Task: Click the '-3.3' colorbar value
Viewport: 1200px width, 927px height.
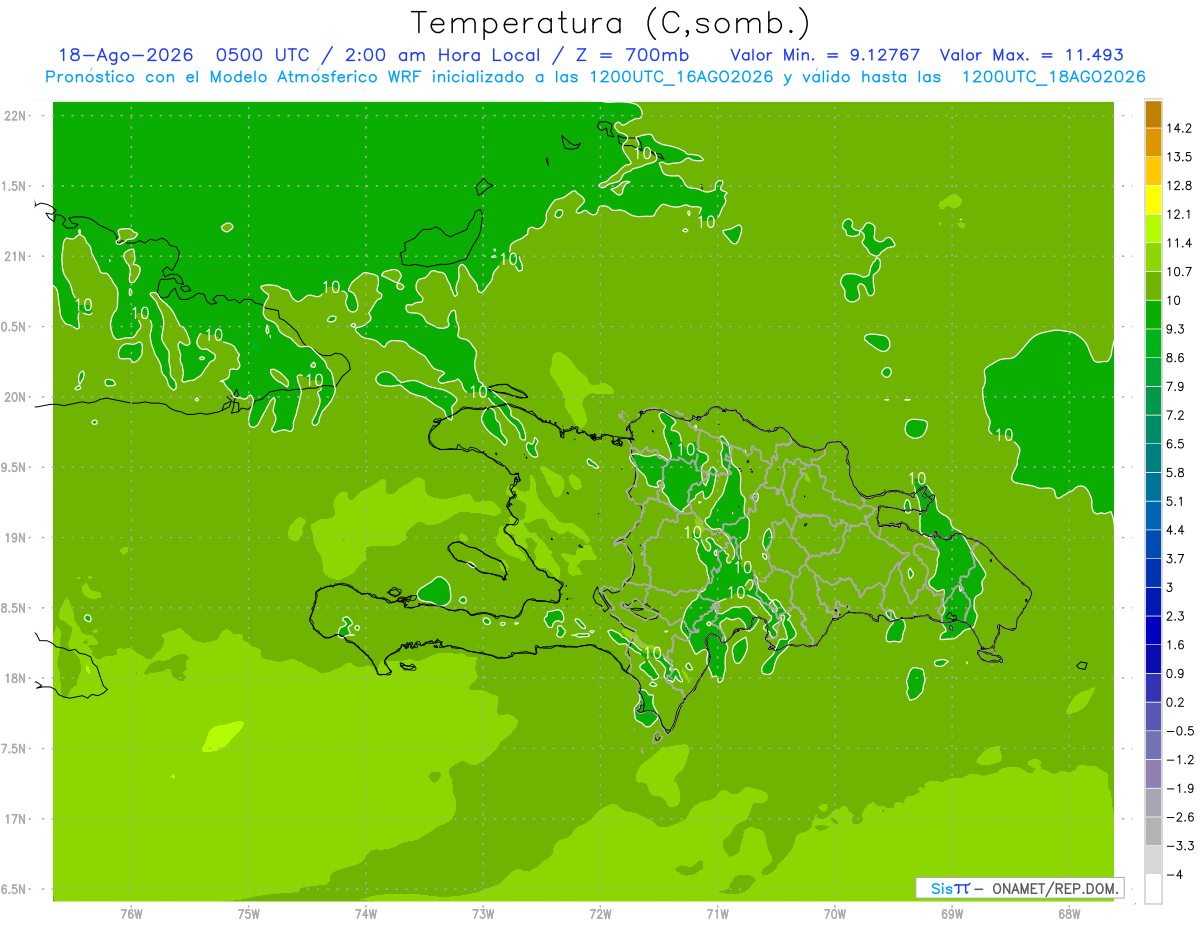Action: pos(1179,846)
